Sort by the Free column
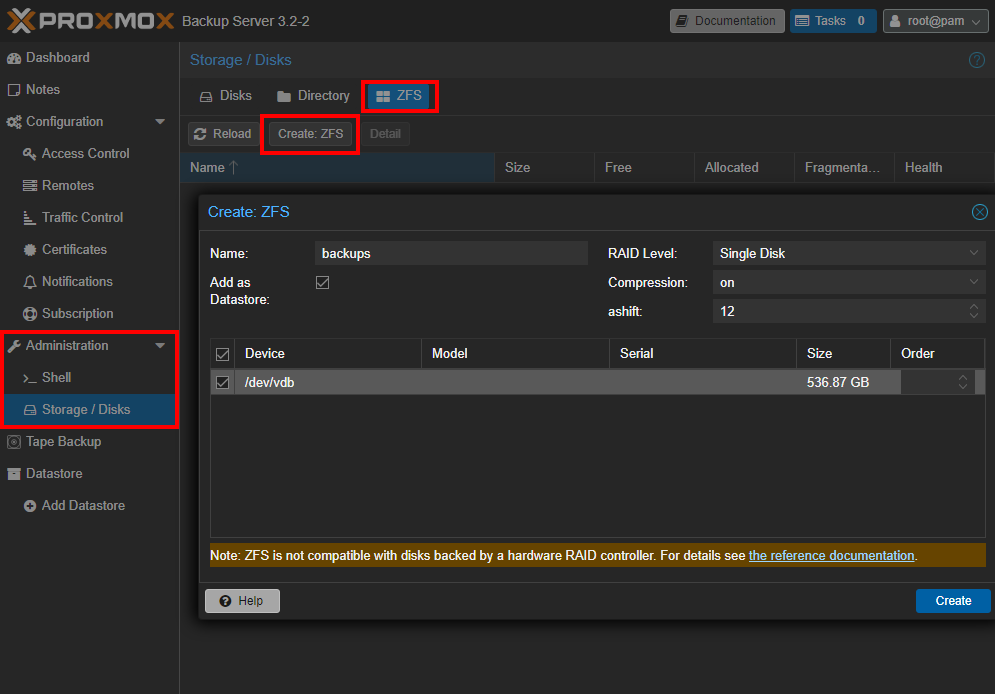 645,167
